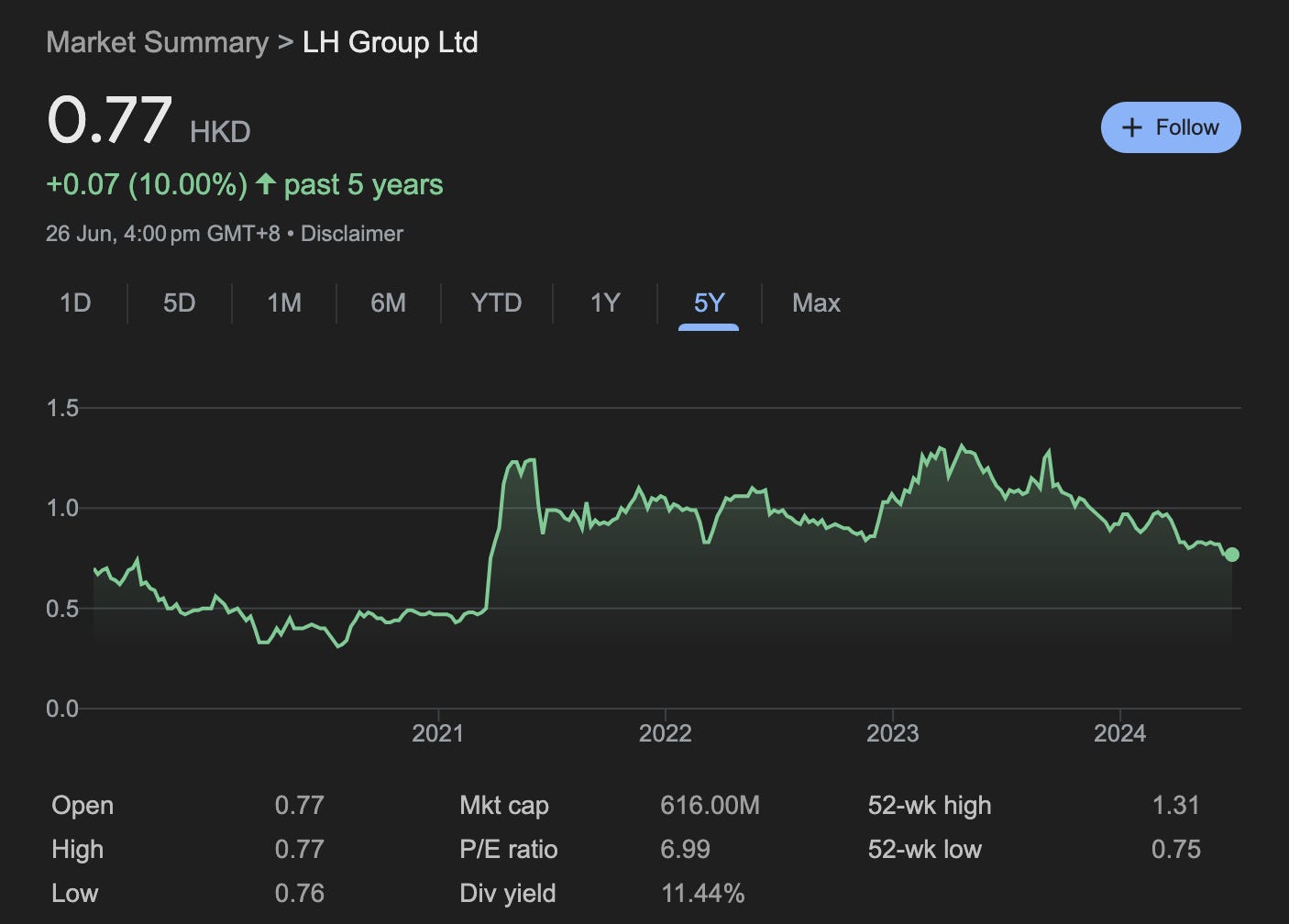The height and width of the screenshot is (924, 1289).
Task: Click the 2023 x-axis label
Action: [x=892, y=733]
